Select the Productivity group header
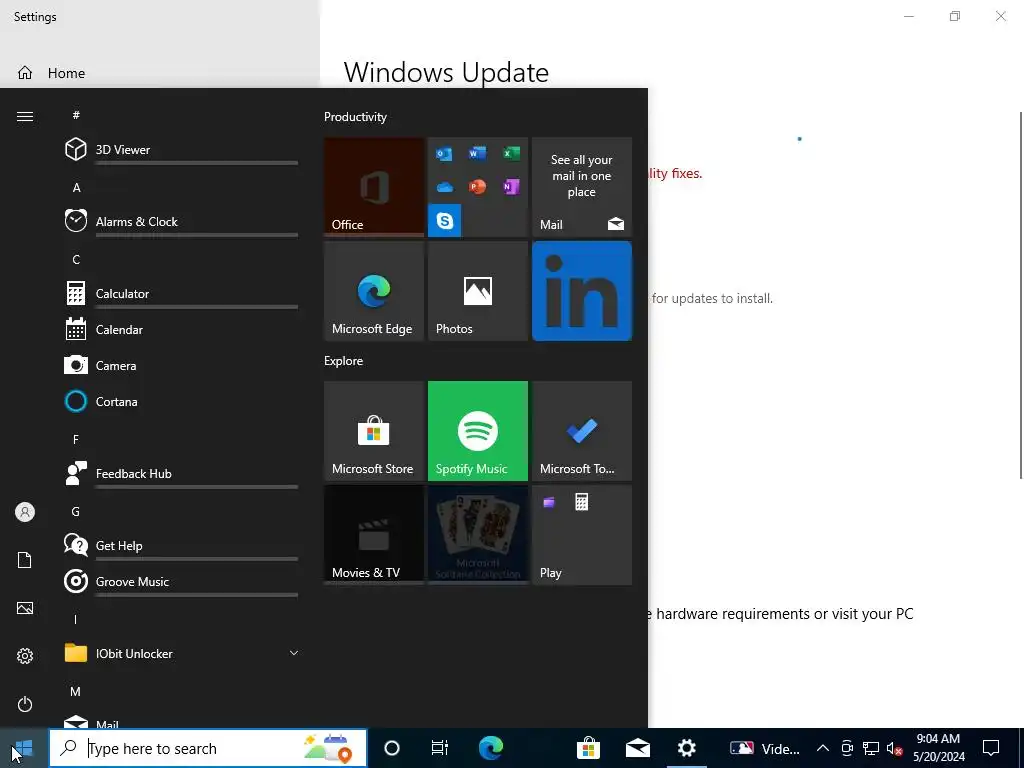The width and height of the screenshot is (1024, 768). point(355,117)
